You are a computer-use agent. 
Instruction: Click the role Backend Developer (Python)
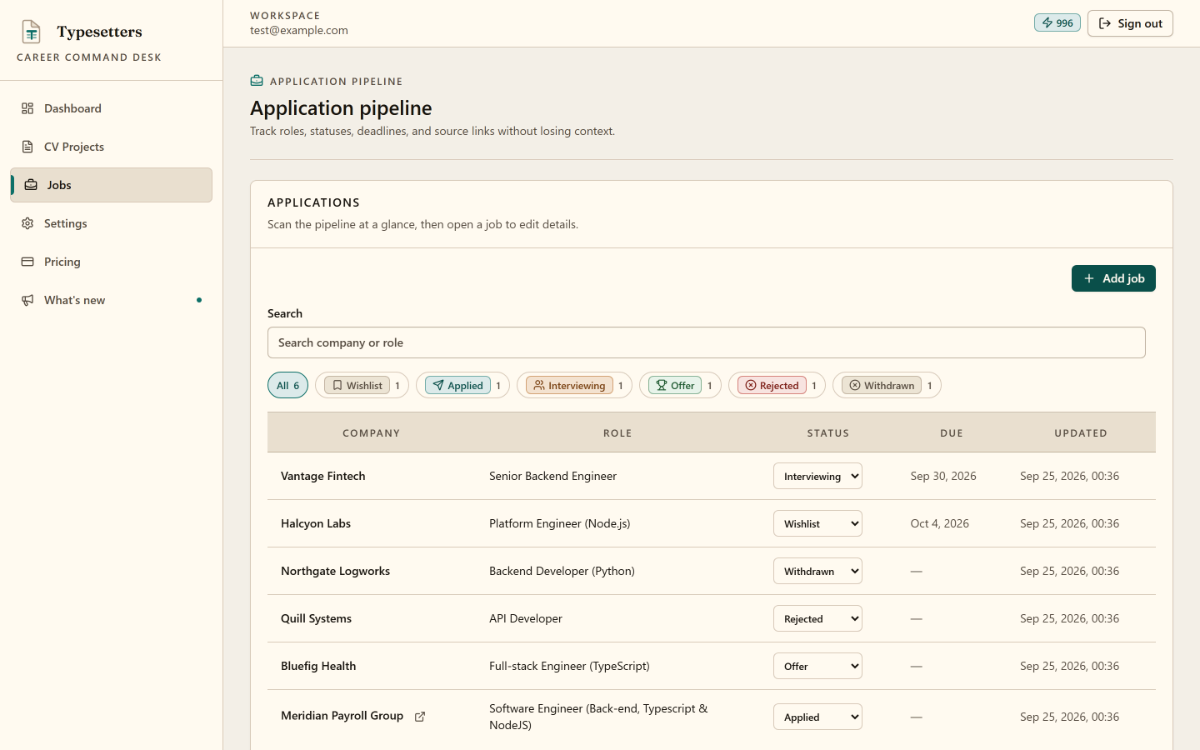[562, 571]
